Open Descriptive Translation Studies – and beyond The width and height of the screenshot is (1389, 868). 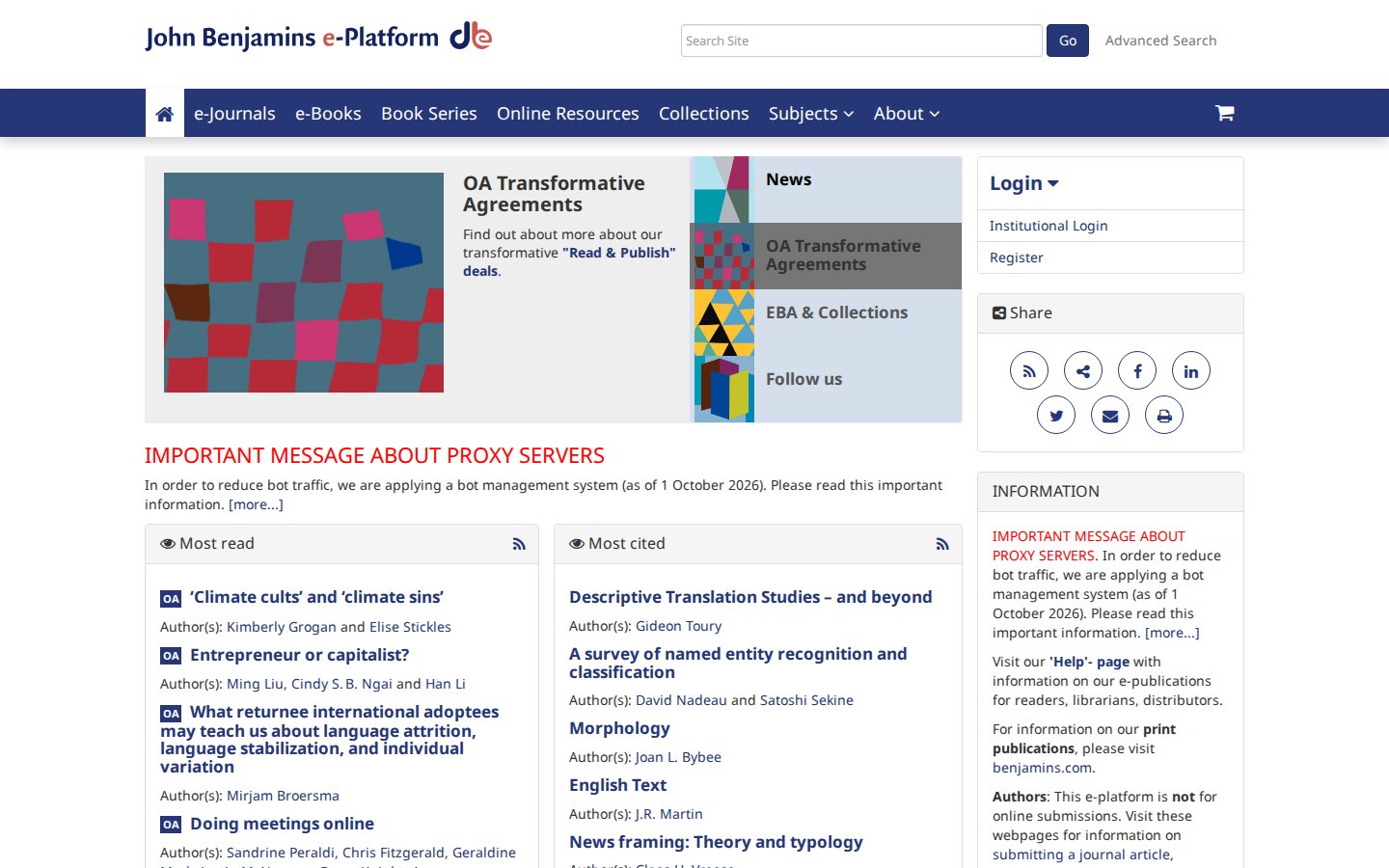(x=750, y=597)
